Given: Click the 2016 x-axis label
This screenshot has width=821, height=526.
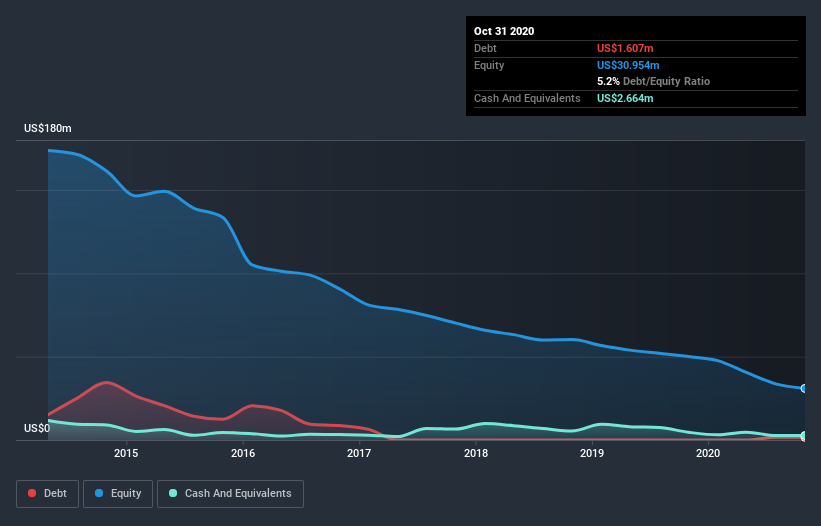Looking at the screenshot, I should 243,453.
